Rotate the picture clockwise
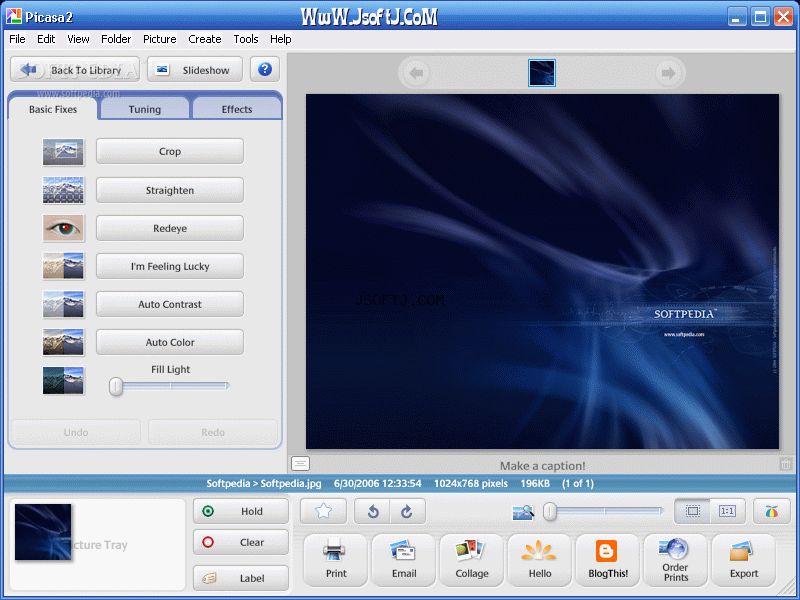The width and height of the screenshot is (800, 600). (x=407, y=511)
